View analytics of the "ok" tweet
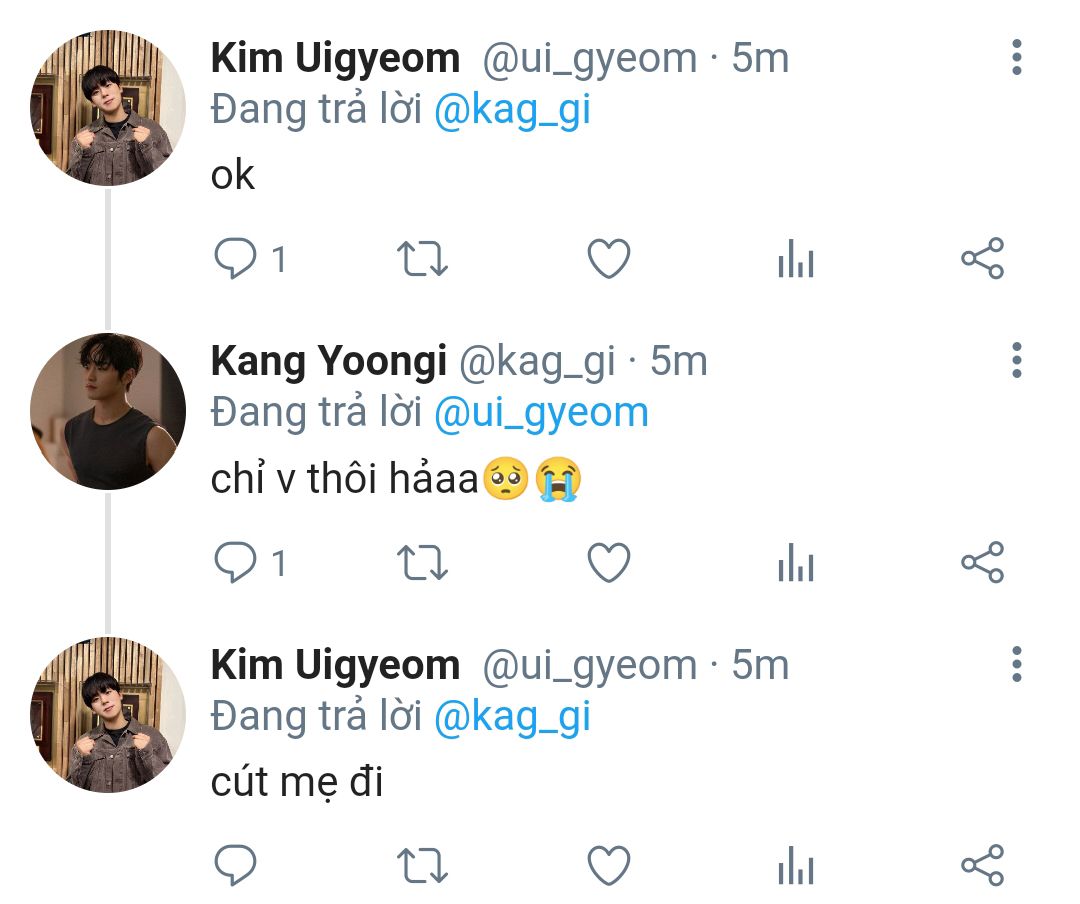 (x=796, y=260)
